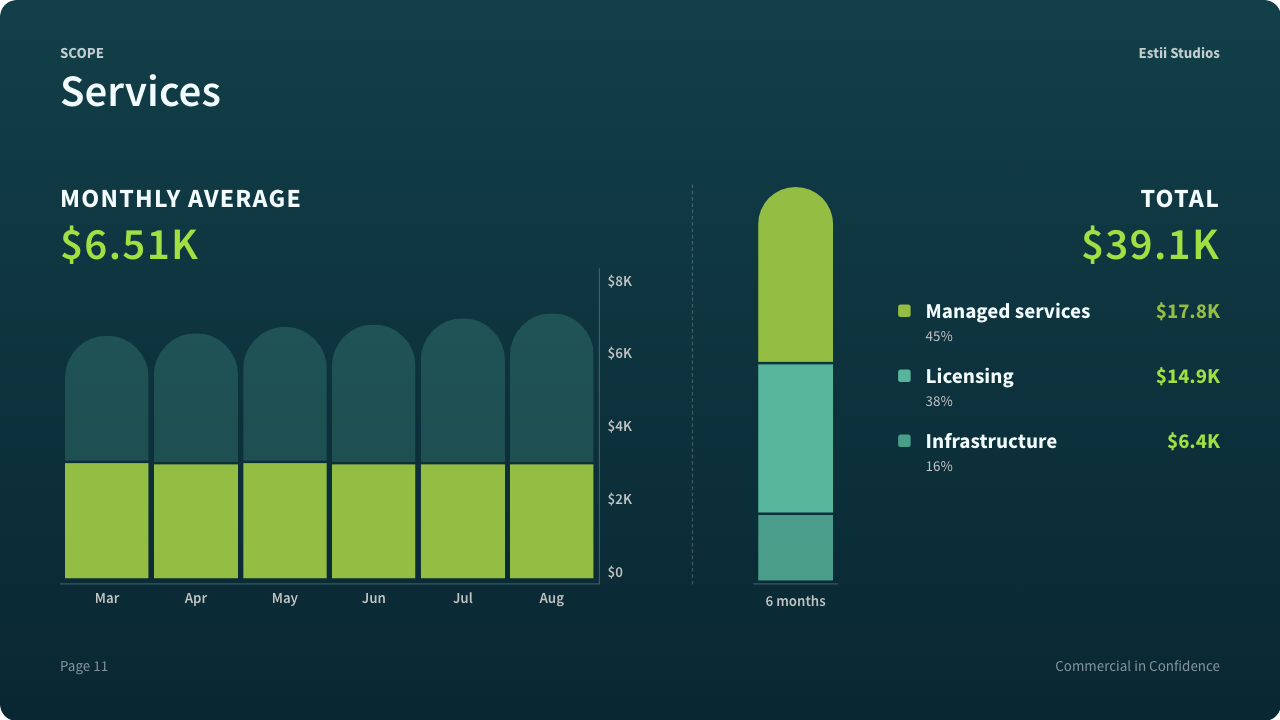This screenshot has height=720, width=1280.
Task: Select the Apr bar in the monthly chart
Action: (196, 456)
